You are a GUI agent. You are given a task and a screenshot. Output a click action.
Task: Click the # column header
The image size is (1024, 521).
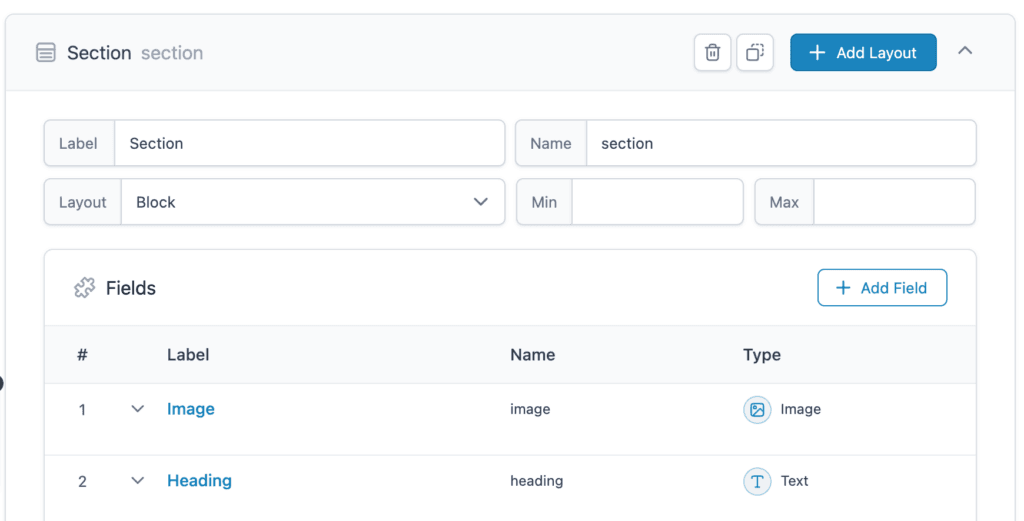pos(82,355)
